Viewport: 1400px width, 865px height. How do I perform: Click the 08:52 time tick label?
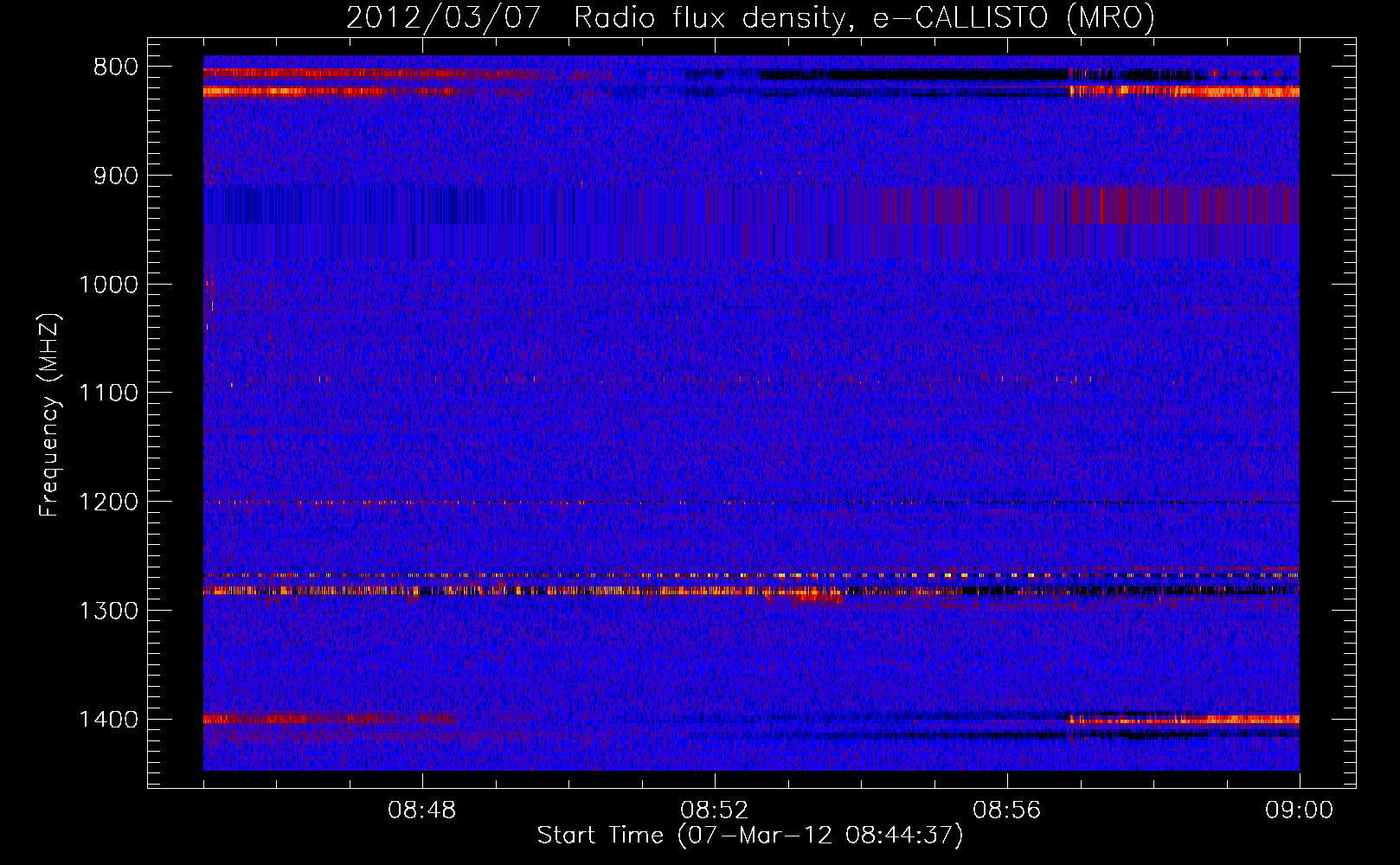pos(715,811)
